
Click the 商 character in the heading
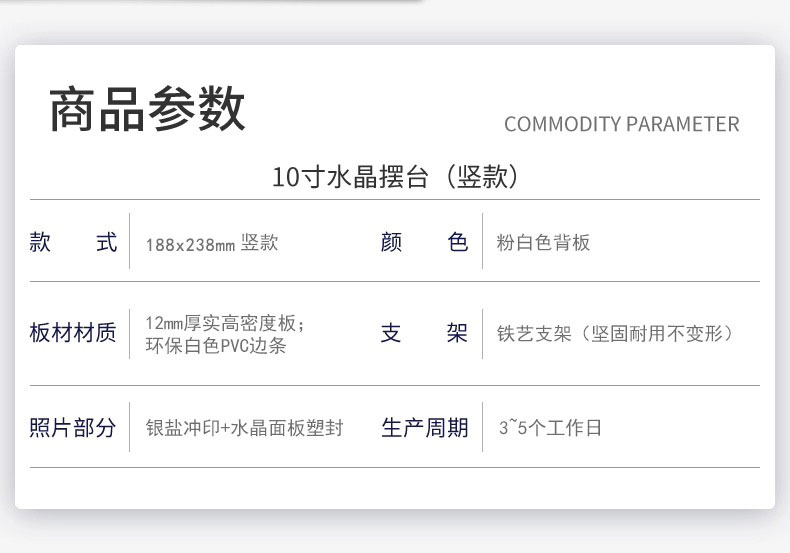(73, 109)
